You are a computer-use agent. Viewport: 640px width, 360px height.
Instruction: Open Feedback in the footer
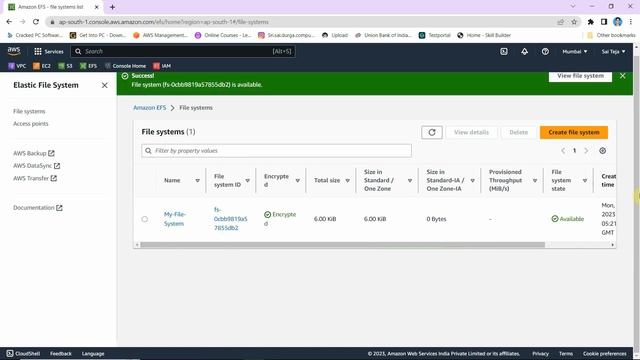click(61, 353)
